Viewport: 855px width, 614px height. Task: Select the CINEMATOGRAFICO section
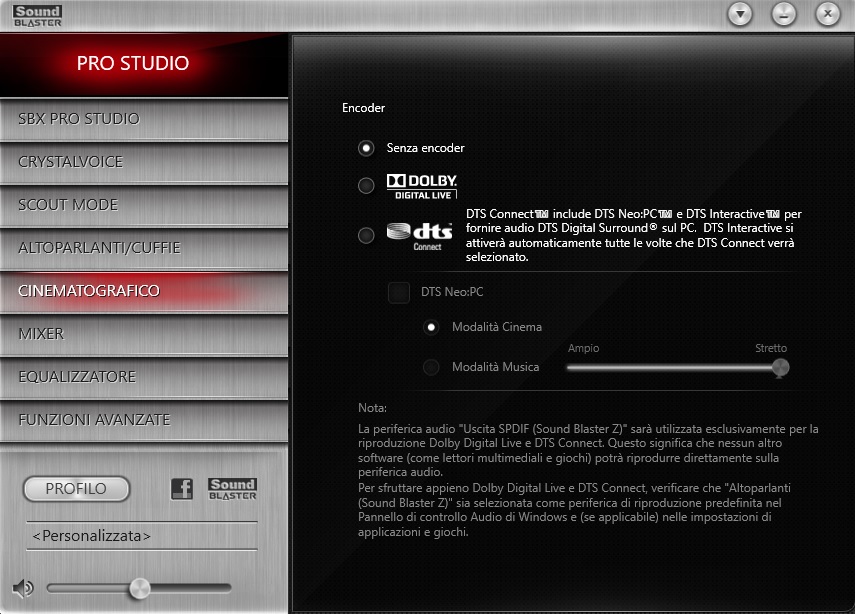coord(144,291)
